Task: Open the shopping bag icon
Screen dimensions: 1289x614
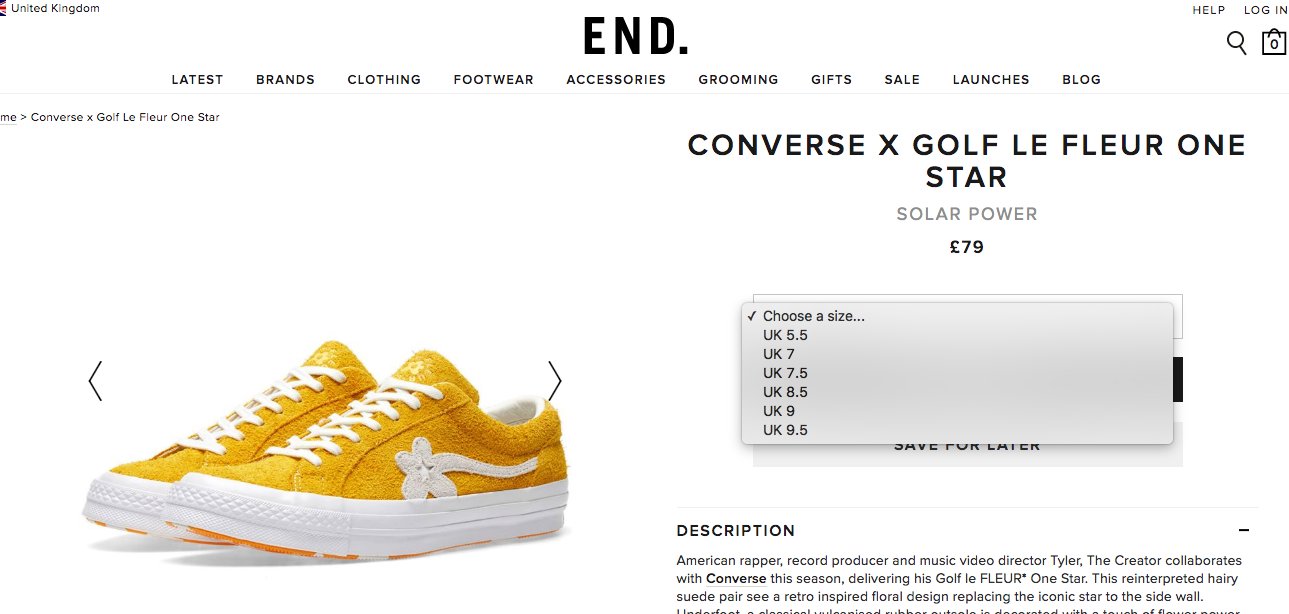Action: [x=1274, y=43]
